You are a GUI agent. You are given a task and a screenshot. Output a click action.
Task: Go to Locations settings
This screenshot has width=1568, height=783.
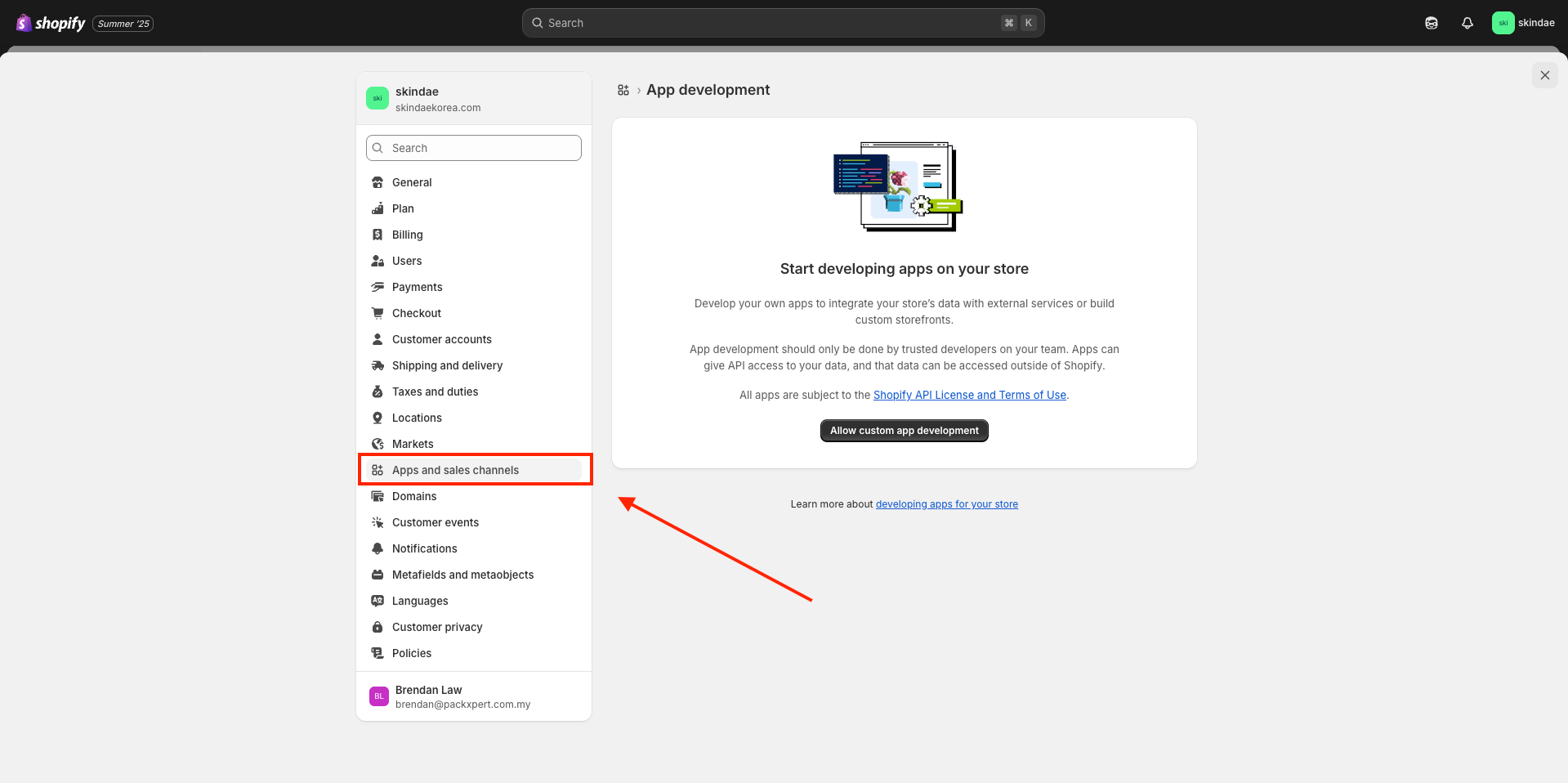[x=474, y=418]
